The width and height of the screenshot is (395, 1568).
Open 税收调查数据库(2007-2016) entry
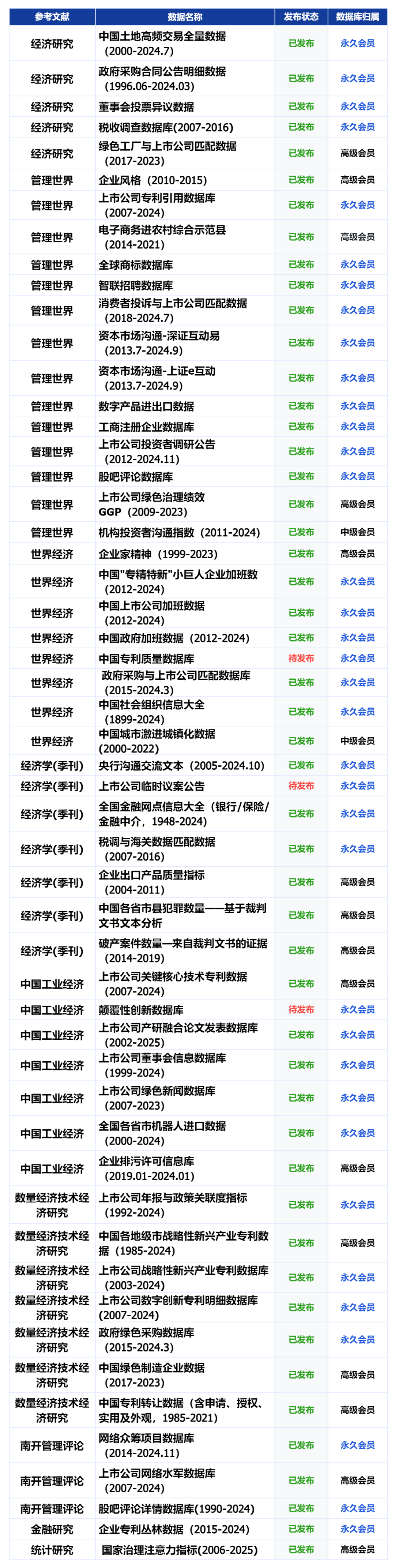point(166,127)
